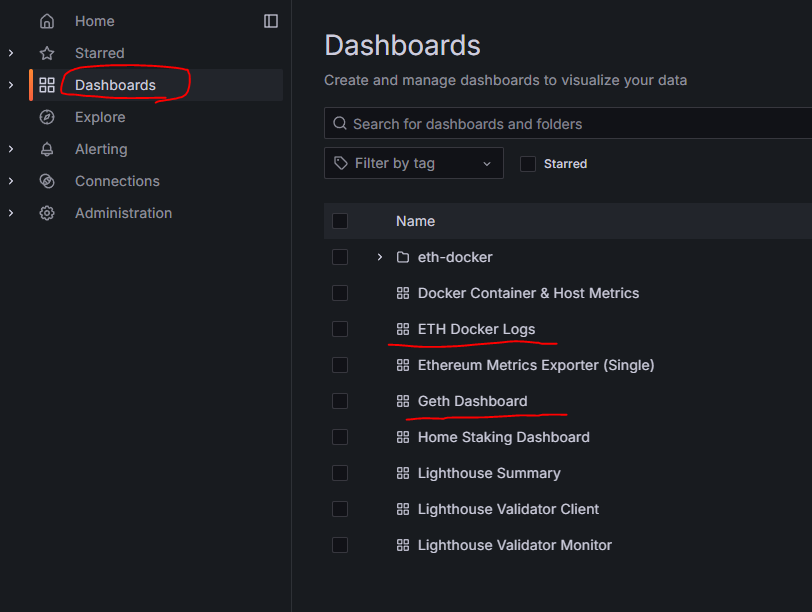Screen dimensions: 812x612
Task: Click the magnifier icon in search box
Action: tap(340, 123)
